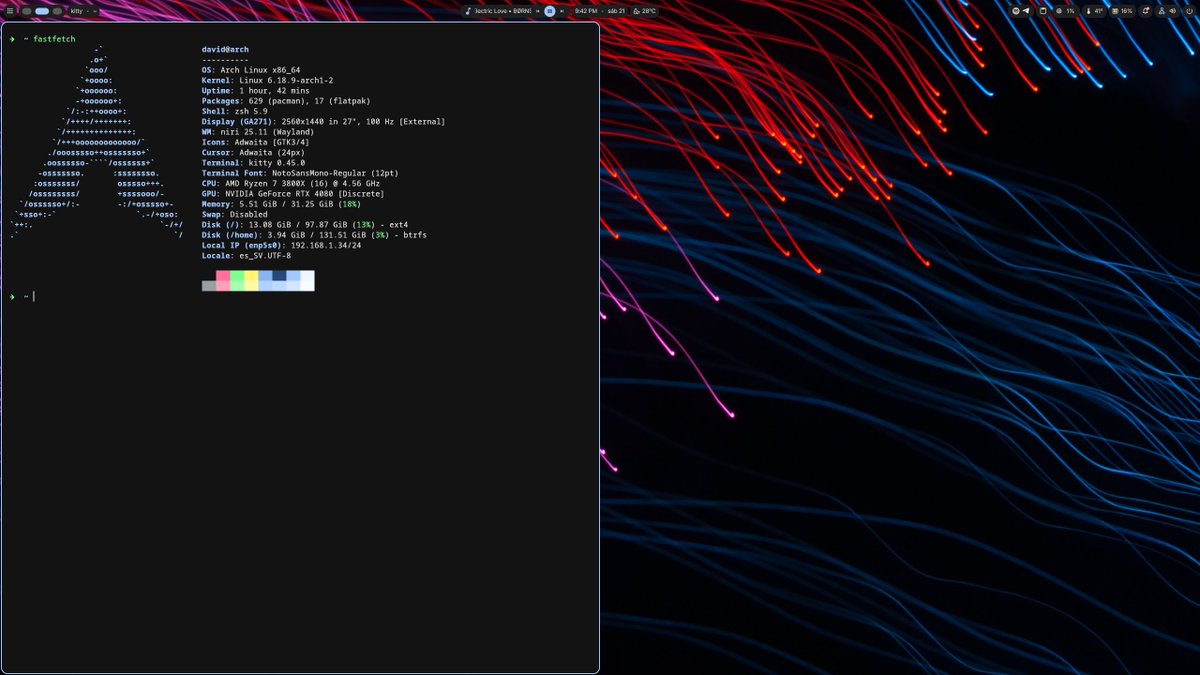Open the Telegram tray icon
Viewport: 1200px width, 675px height.
pos(1026,11)
